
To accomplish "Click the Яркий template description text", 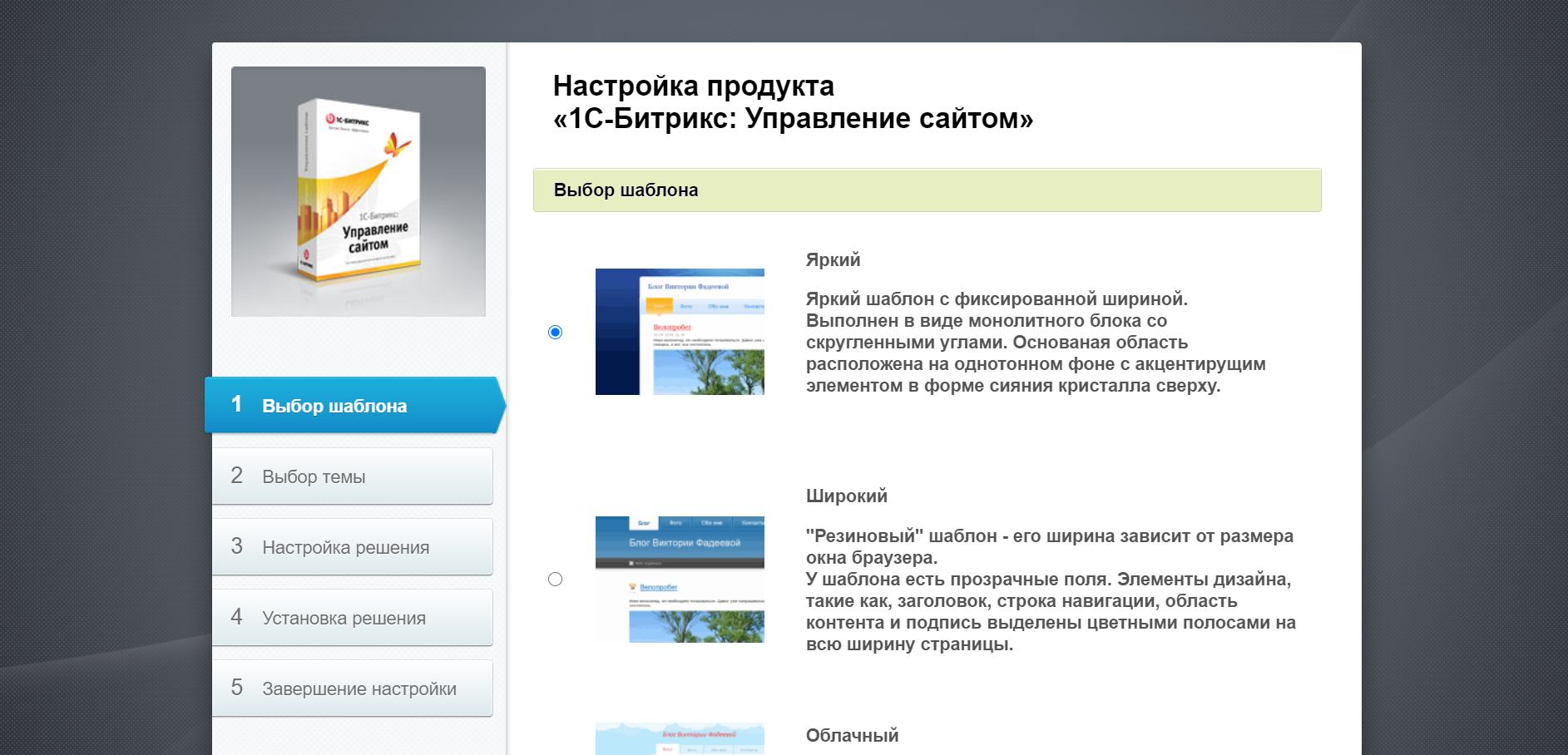I will pos(1036,342).
